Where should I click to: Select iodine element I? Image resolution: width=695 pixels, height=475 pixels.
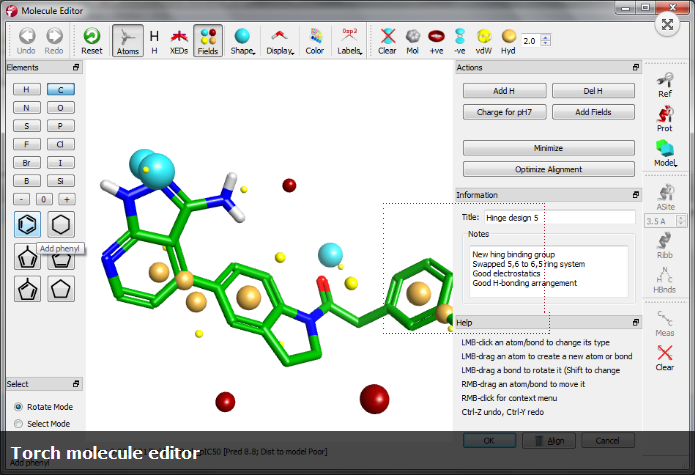point(61,163)
